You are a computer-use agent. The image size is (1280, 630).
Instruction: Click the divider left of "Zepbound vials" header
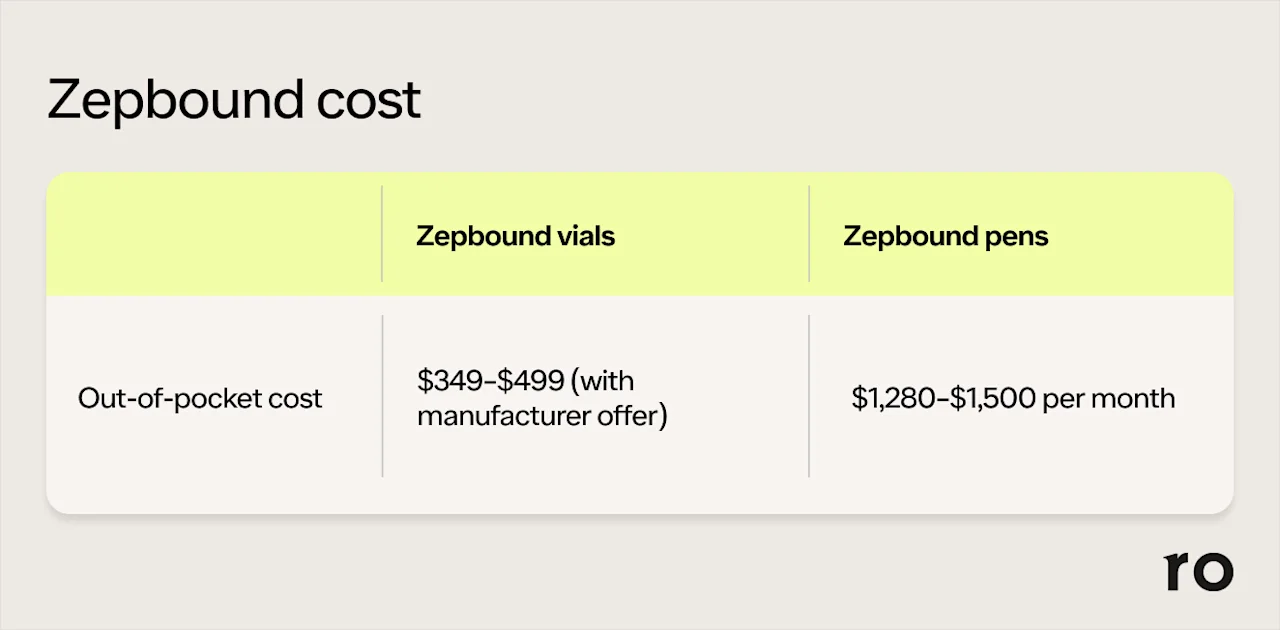[382, 234]
